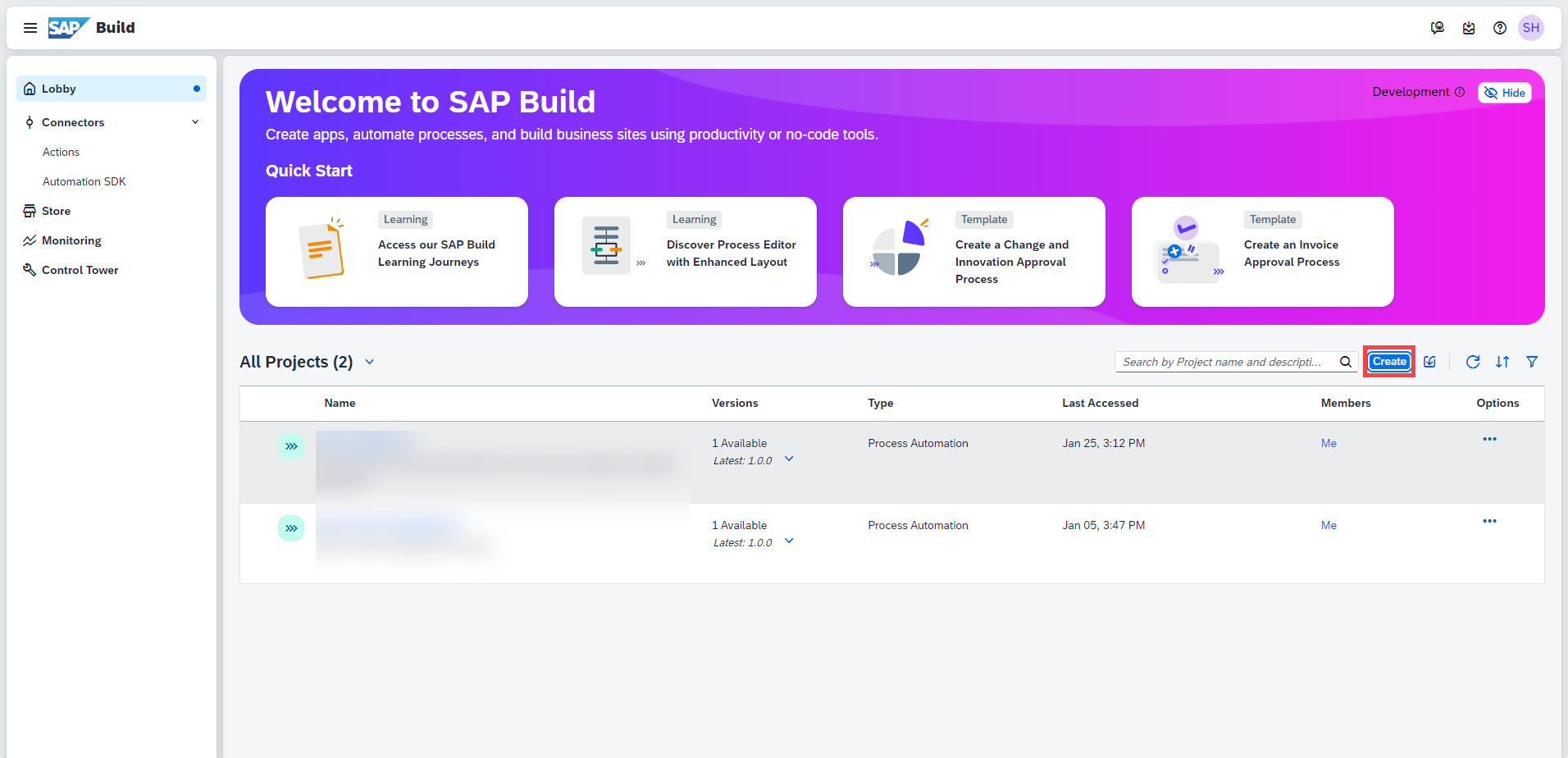The image size is (1568, 758).
Task: Open the SH user profile avatar
Action: click(1531, 28)
